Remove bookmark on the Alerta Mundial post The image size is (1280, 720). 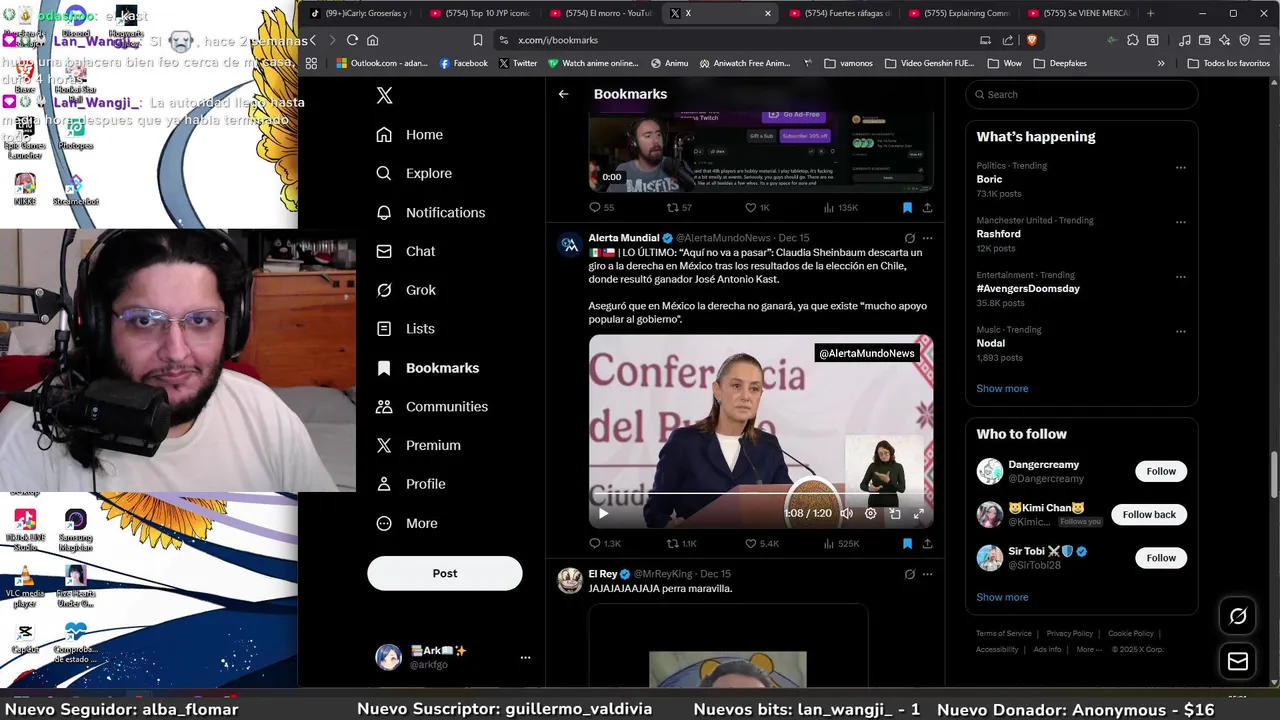pos(907,543)
